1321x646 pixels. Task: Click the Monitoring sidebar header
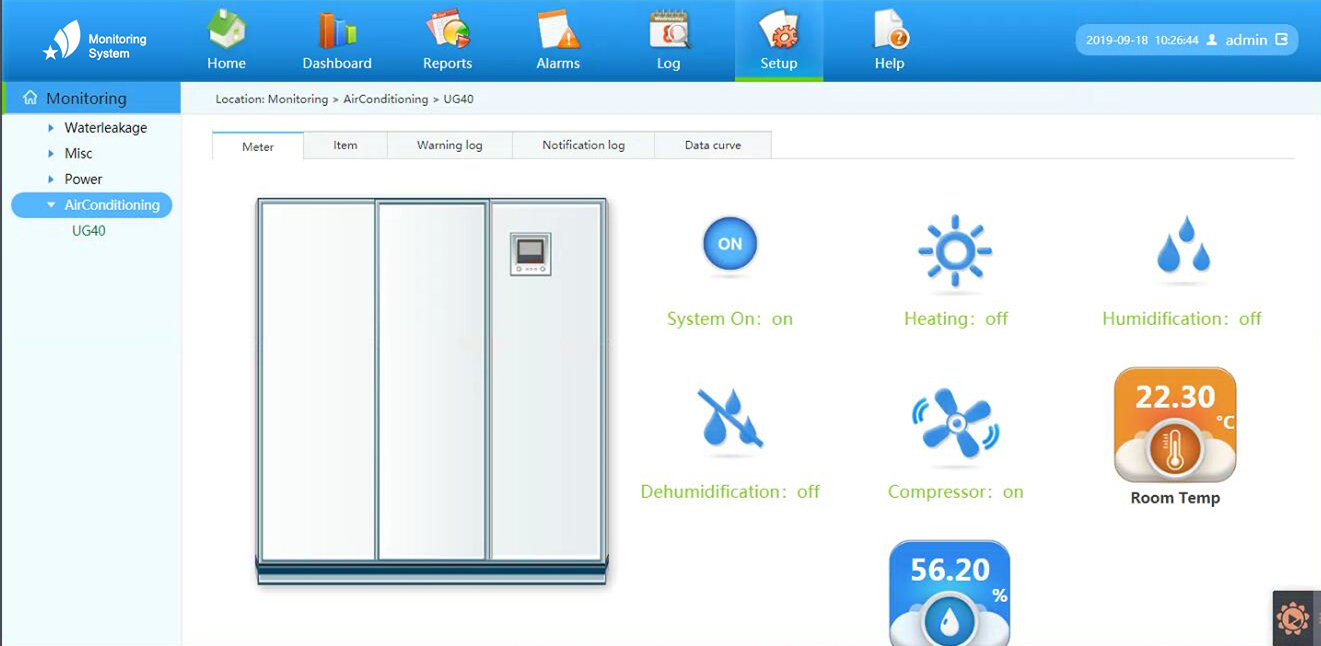click(x=87, y=98)
